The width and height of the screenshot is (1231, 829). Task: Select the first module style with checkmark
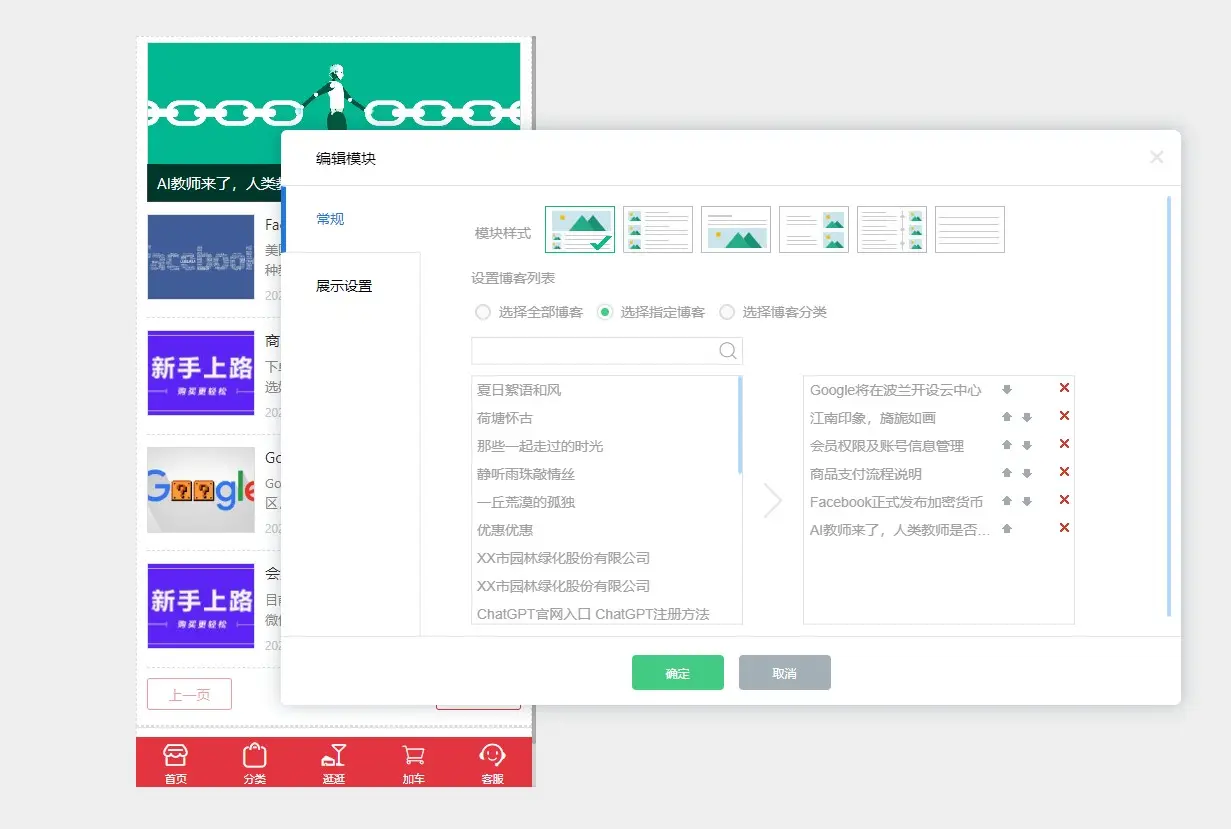tap(580, 230)
